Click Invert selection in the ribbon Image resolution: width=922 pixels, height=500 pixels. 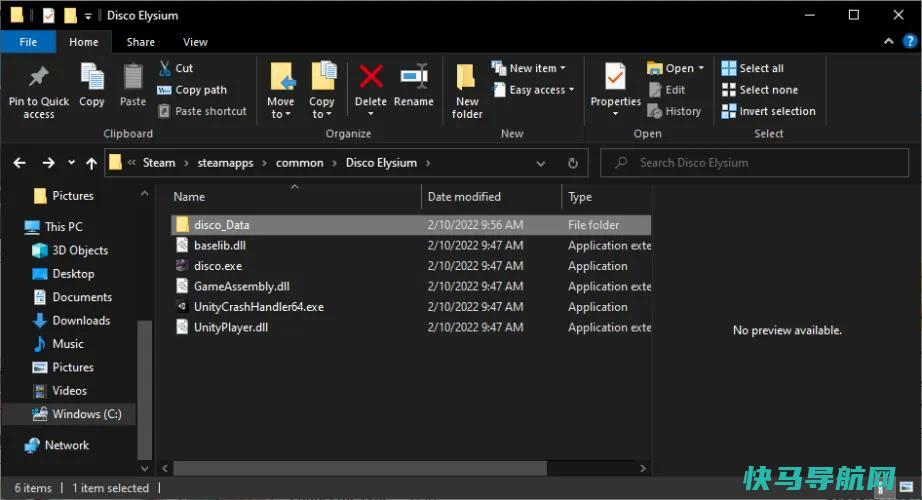coord(769,111)
